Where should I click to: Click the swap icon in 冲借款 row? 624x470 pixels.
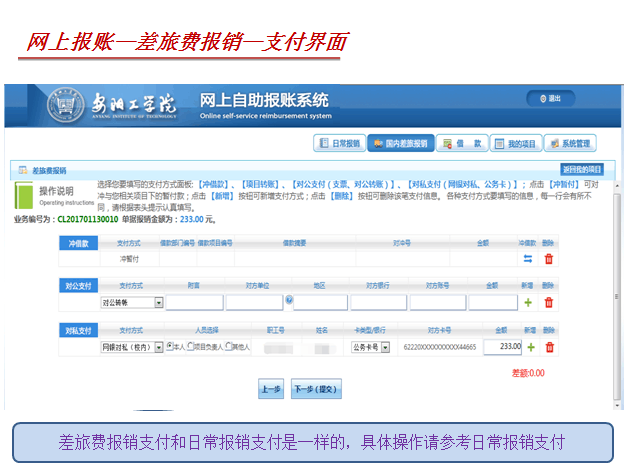(x=528, y=259)
